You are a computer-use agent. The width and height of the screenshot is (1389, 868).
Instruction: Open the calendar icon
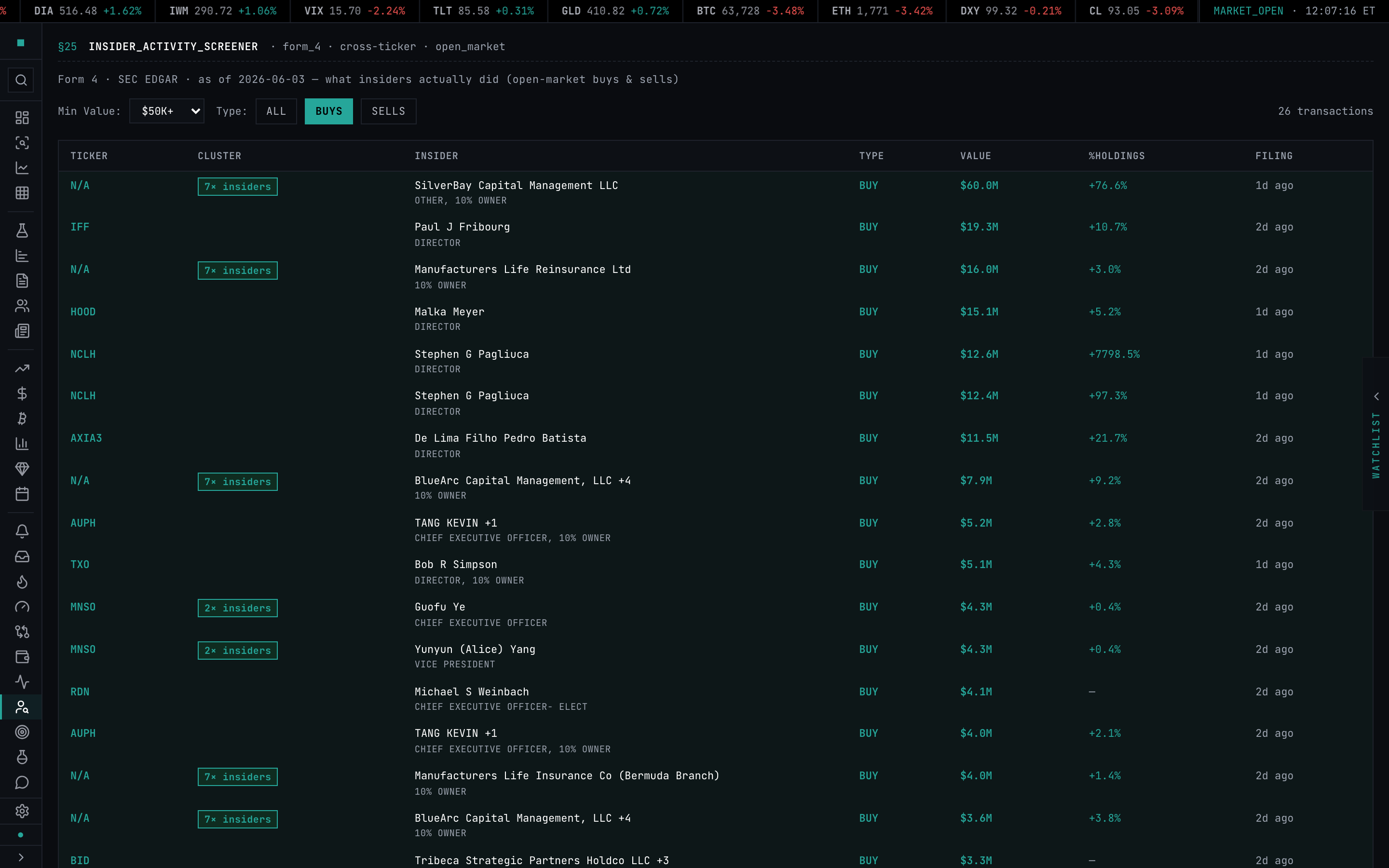pyautogui.click(x=22, y=494)
